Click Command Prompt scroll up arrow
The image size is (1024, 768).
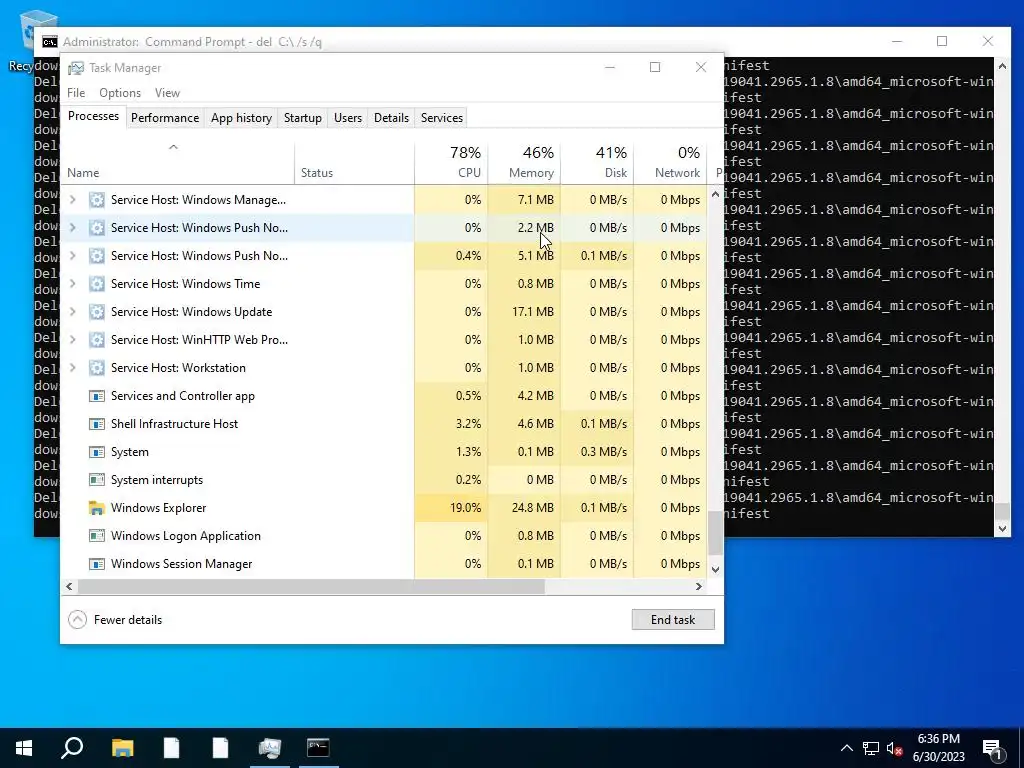coord(1002,65)
